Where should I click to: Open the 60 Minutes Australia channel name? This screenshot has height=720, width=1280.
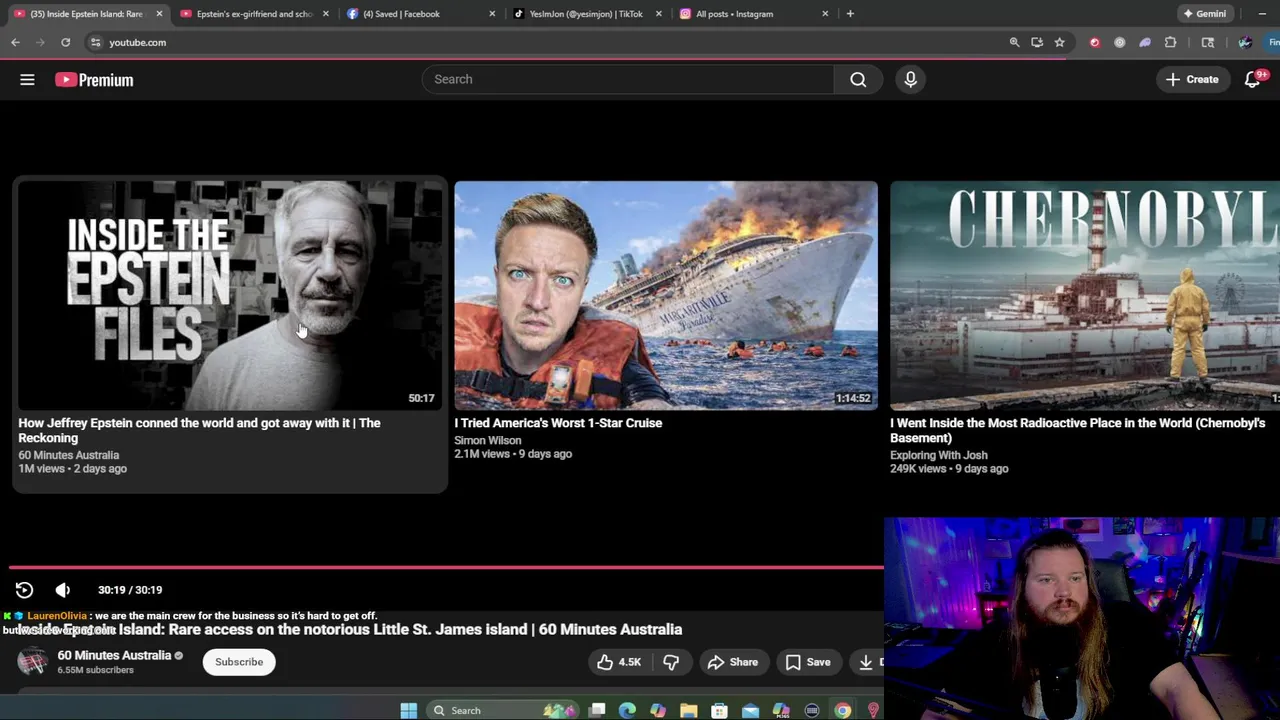pos(114,655)
